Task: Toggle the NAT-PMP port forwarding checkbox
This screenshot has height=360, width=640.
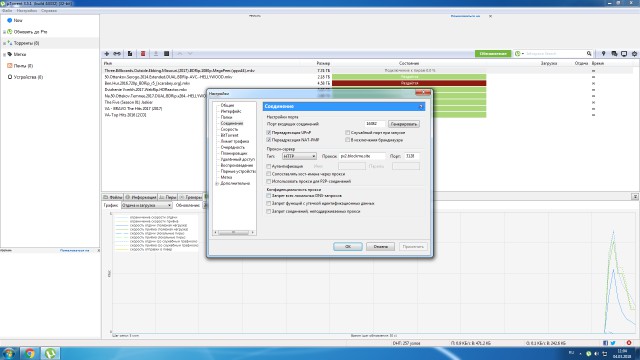Action: (269, 140)
